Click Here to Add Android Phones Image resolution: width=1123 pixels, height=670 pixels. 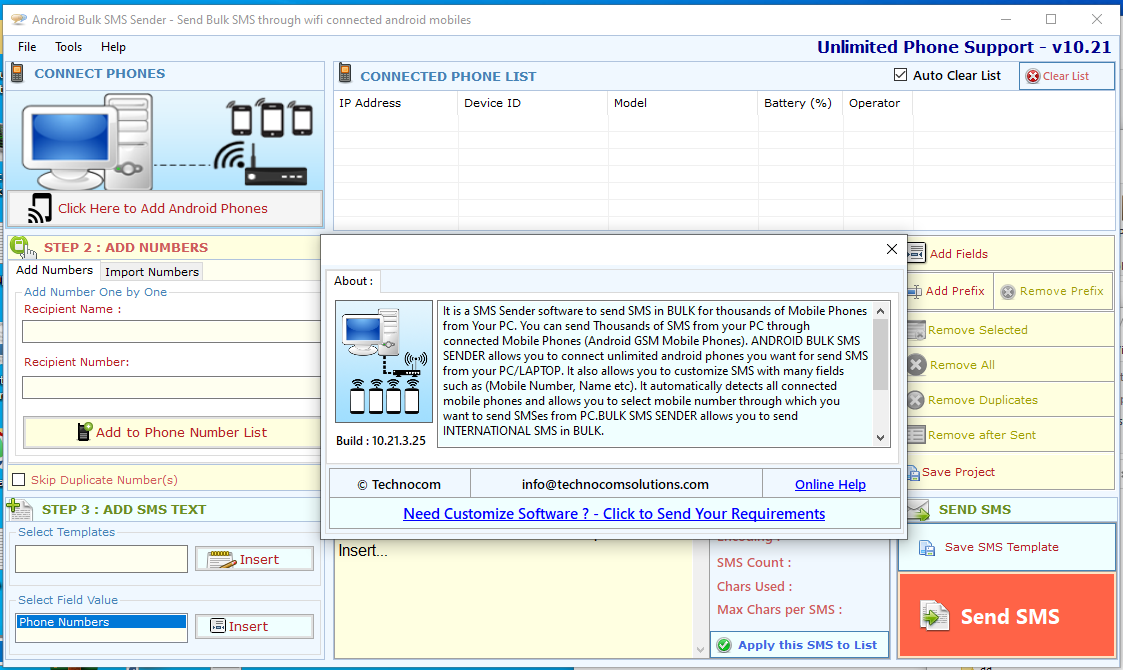coord(165,209)
